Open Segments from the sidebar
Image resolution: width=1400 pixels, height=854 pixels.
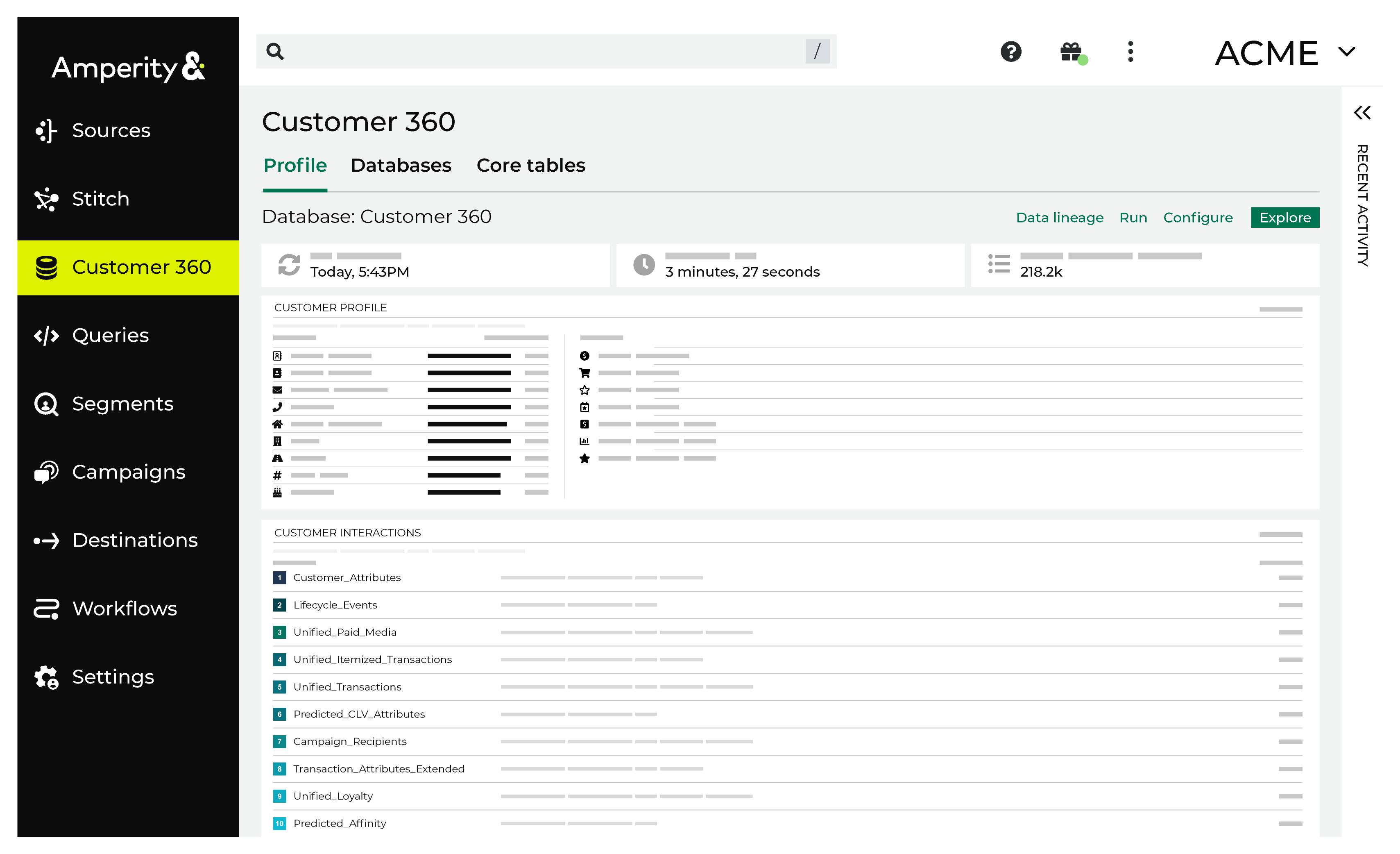pos(128,404)
